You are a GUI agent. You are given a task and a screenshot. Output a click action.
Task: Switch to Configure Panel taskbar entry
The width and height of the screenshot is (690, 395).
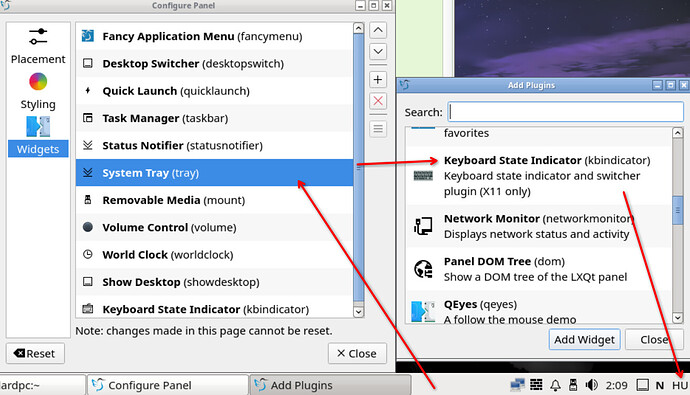coord(168,385)
